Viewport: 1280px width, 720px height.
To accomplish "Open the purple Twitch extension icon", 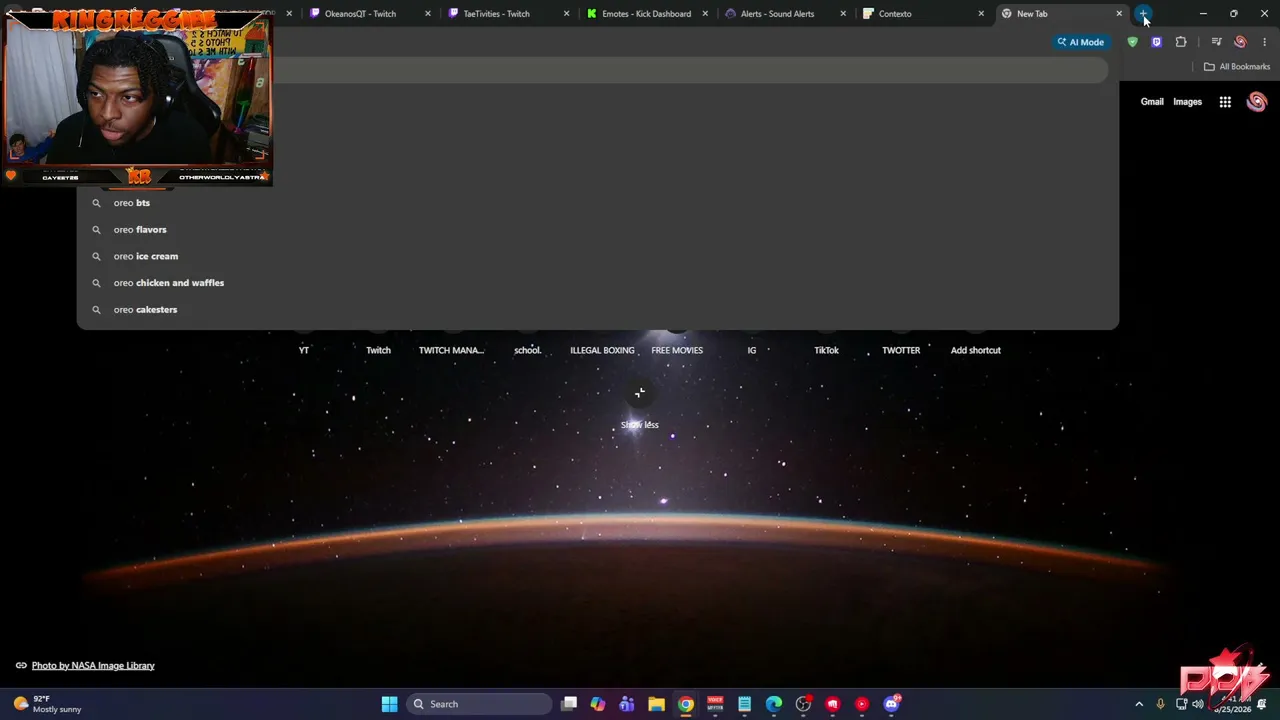I will pyautogui.click(x=1156, y=42).
